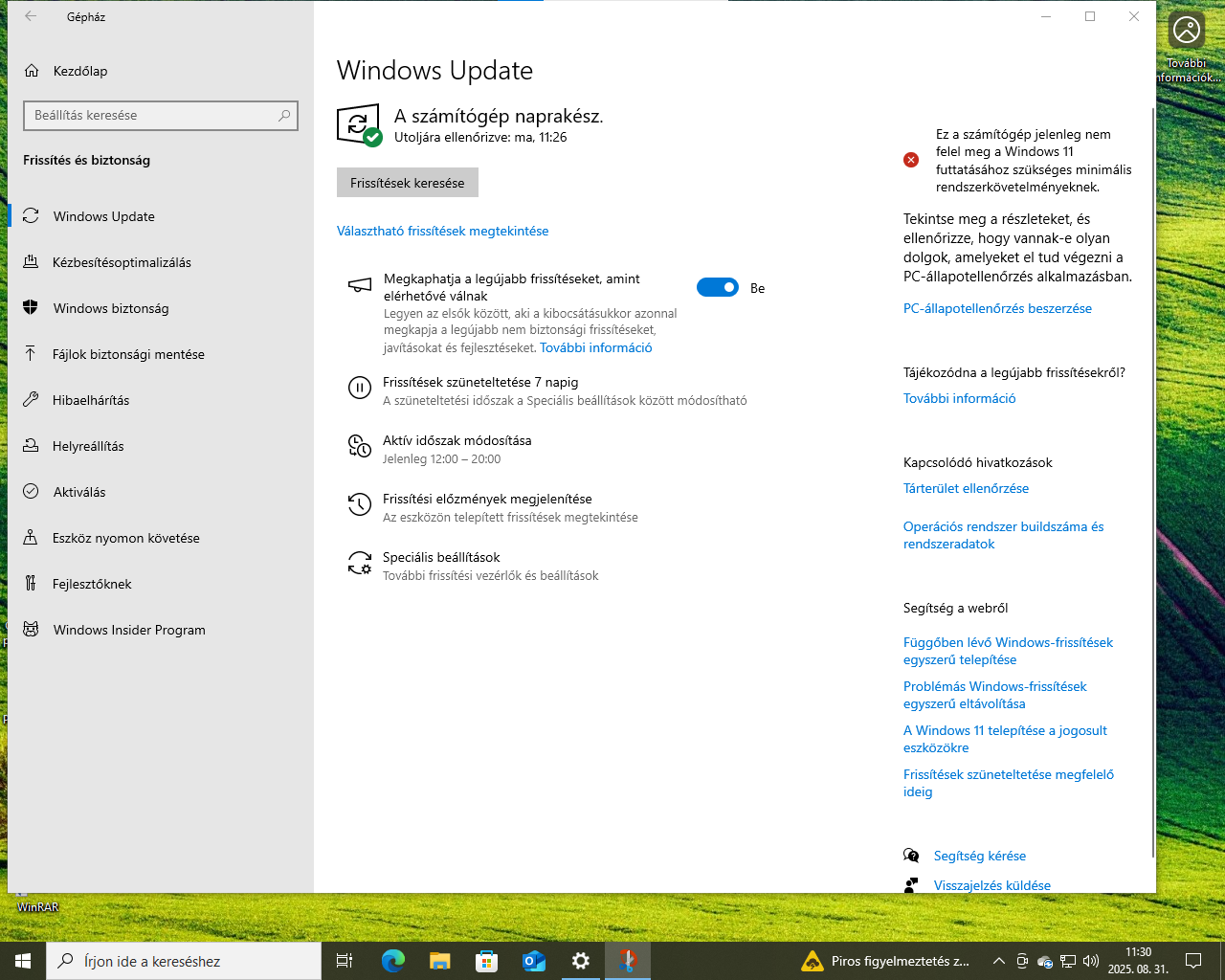Open Windows Insider Program in the sidebar
The height and width of the screenshot is (980, 1225).
point(161,630)
